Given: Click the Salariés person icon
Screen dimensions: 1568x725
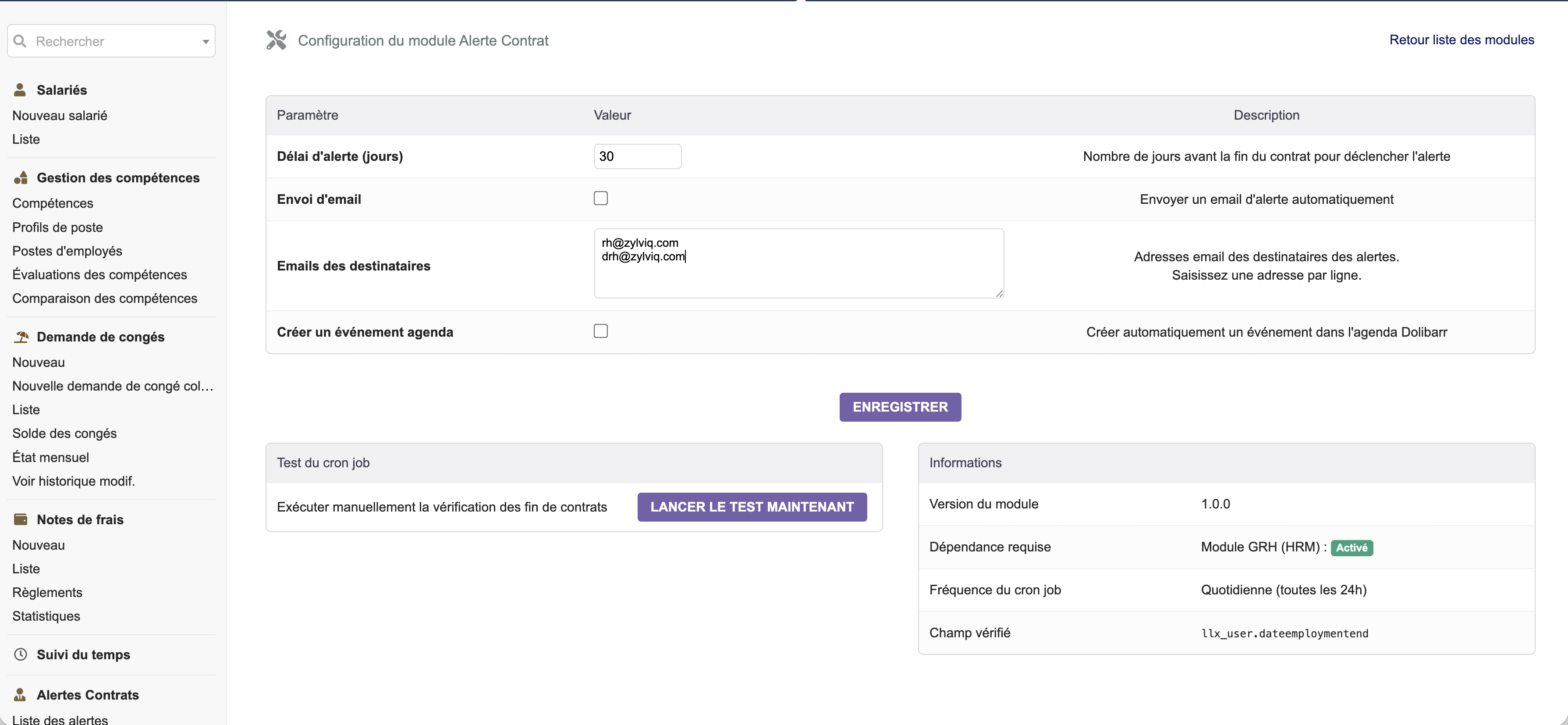Looking at the screenshot, I should point(20,90).
